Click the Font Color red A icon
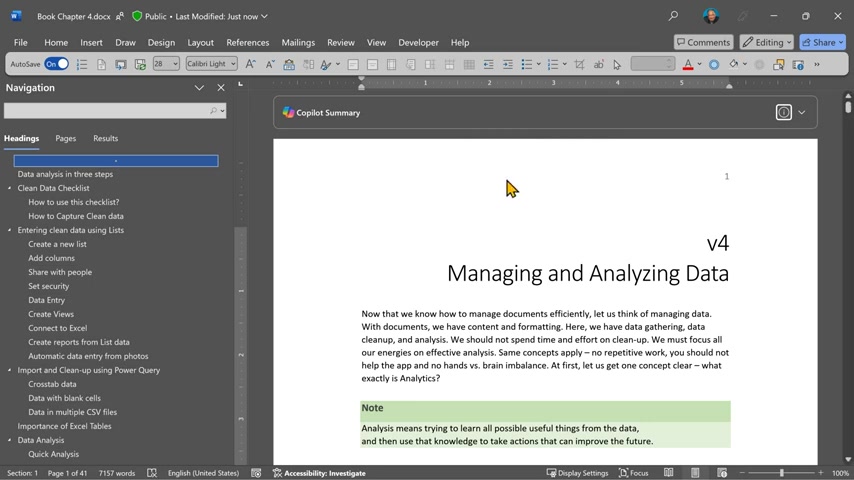Image resolution: width=854 pixels, height=480 pixels. [x=688, y=65]
